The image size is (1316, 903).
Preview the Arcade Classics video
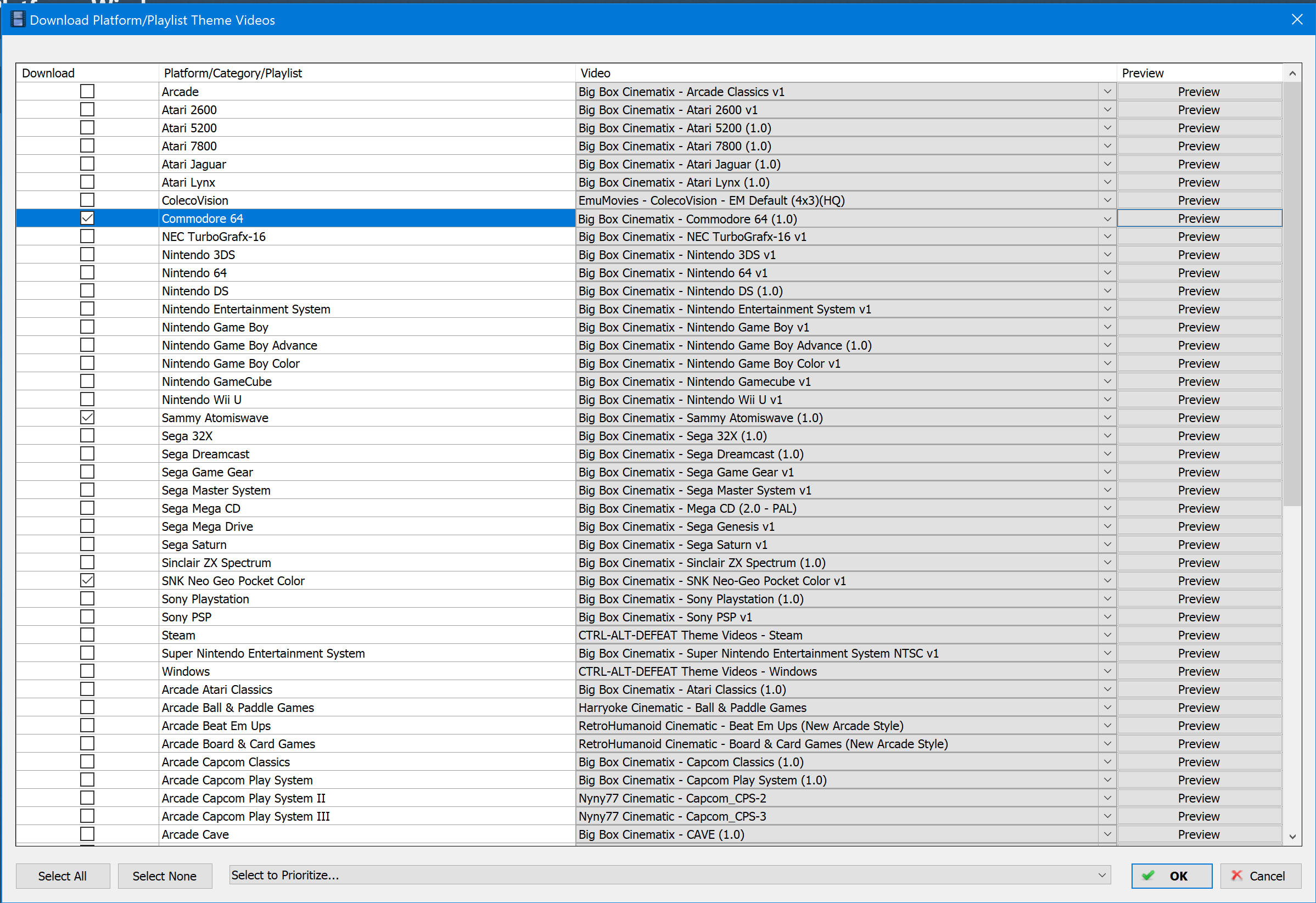[1200, 91]
